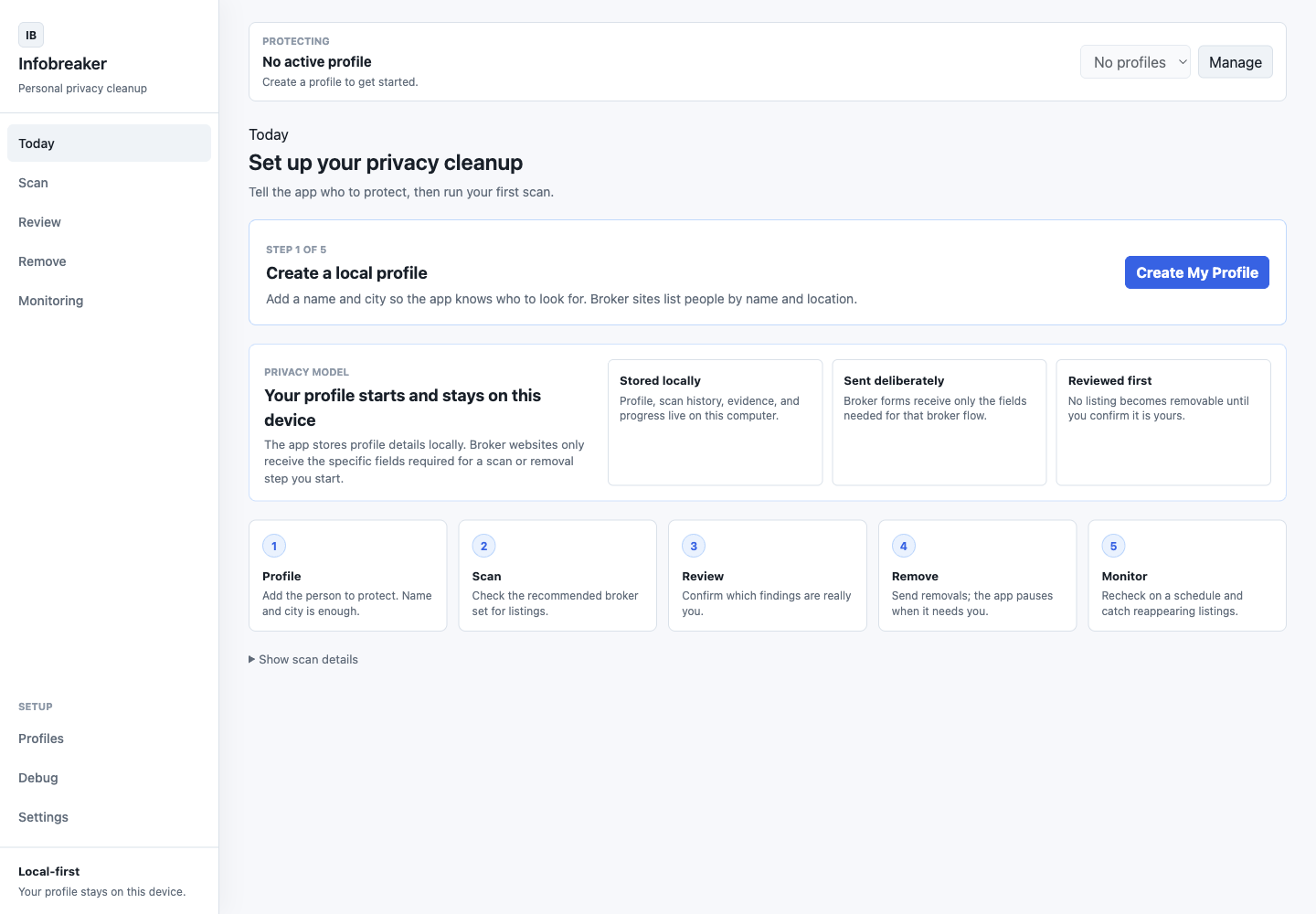
Task: Expand Show scan details disclosure
Action: (x=303, y=659)
